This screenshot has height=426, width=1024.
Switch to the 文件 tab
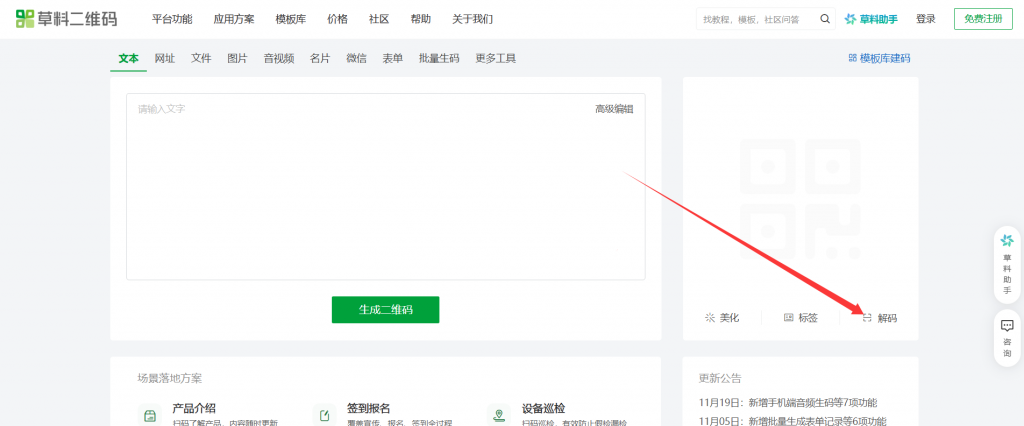201,58
